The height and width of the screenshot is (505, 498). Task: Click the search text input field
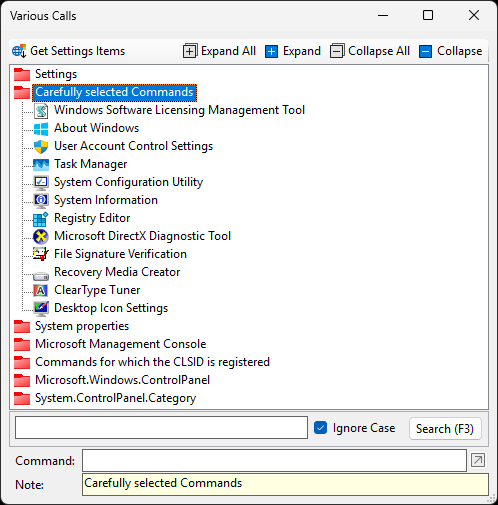point(161,427)
